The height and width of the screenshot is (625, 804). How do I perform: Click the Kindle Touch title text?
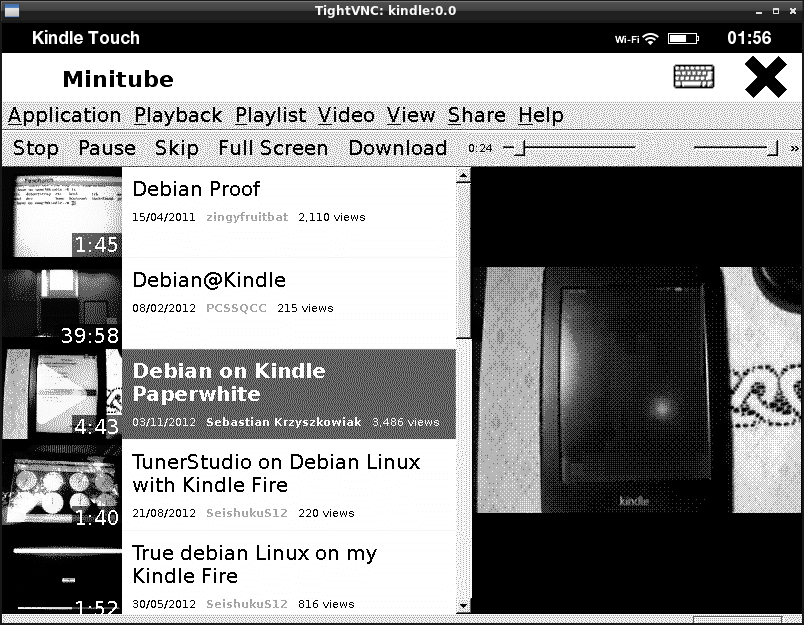[86, 38]
